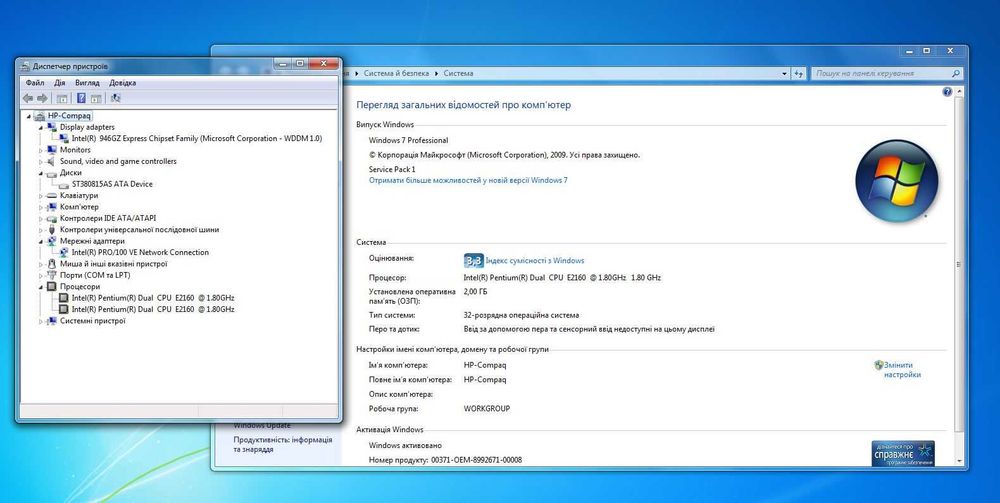Click the Клавіатури keyboard icon
The width and height of the screenshot is (1000, 503).
[x=52, y=196]
